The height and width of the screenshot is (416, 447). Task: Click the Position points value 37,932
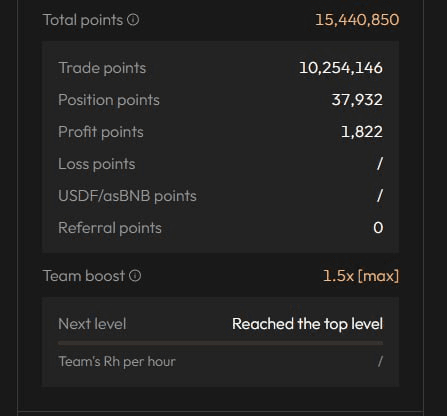click(357, 100)
